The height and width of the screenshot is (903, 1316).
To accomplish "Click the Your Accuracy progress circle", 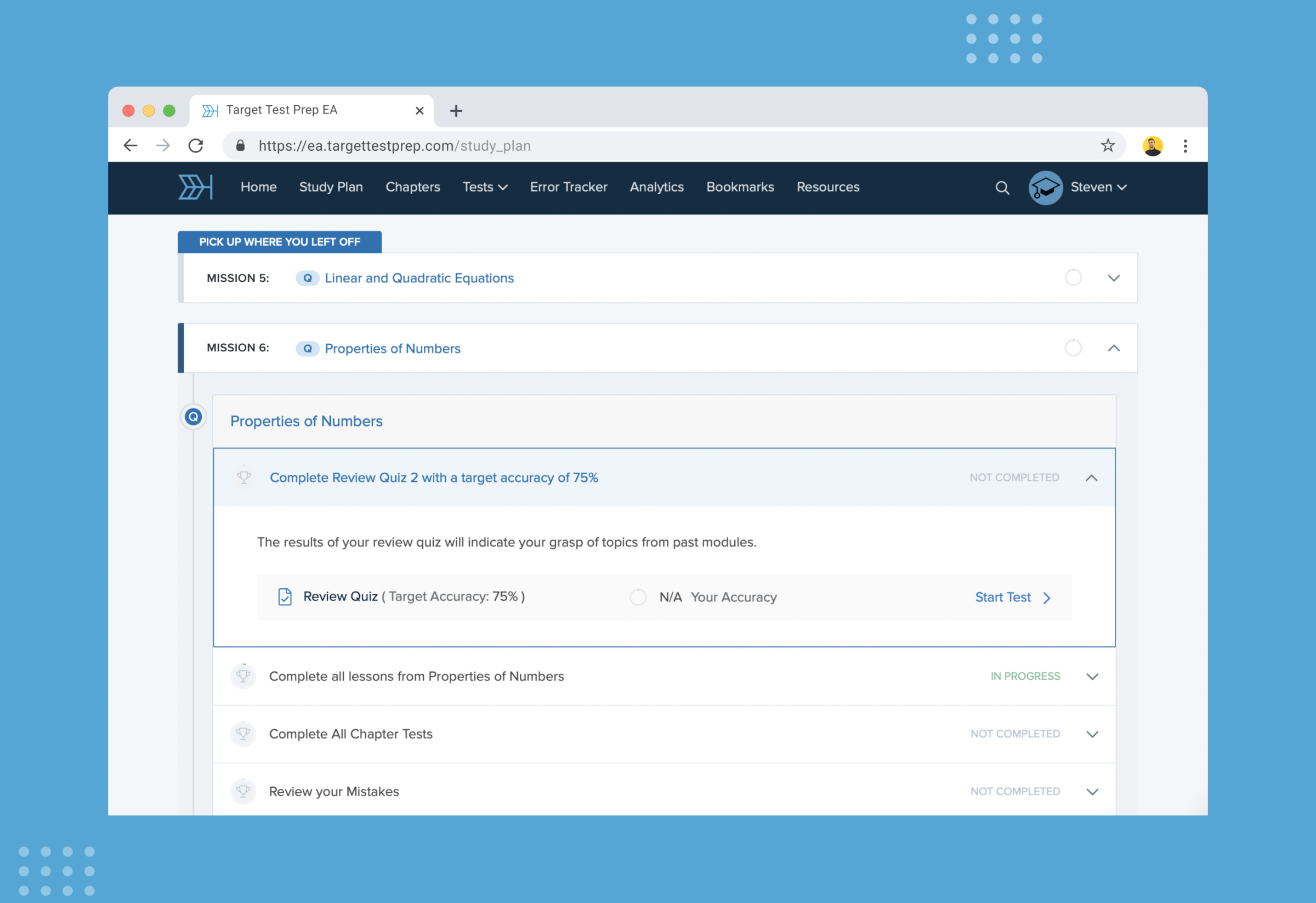I will click(x=638, y=597).
